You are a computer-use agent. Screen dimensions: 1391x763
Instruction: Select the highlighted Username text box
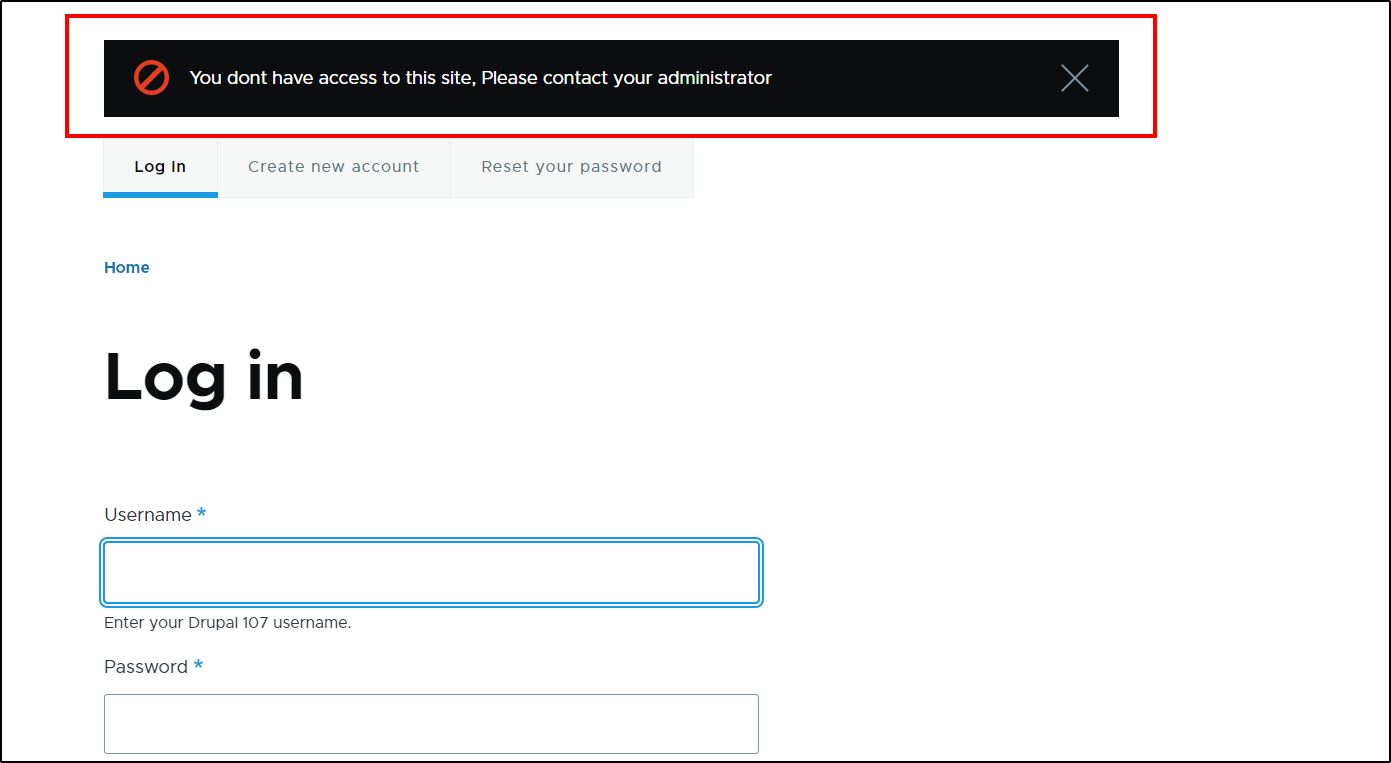pos(430,571)
